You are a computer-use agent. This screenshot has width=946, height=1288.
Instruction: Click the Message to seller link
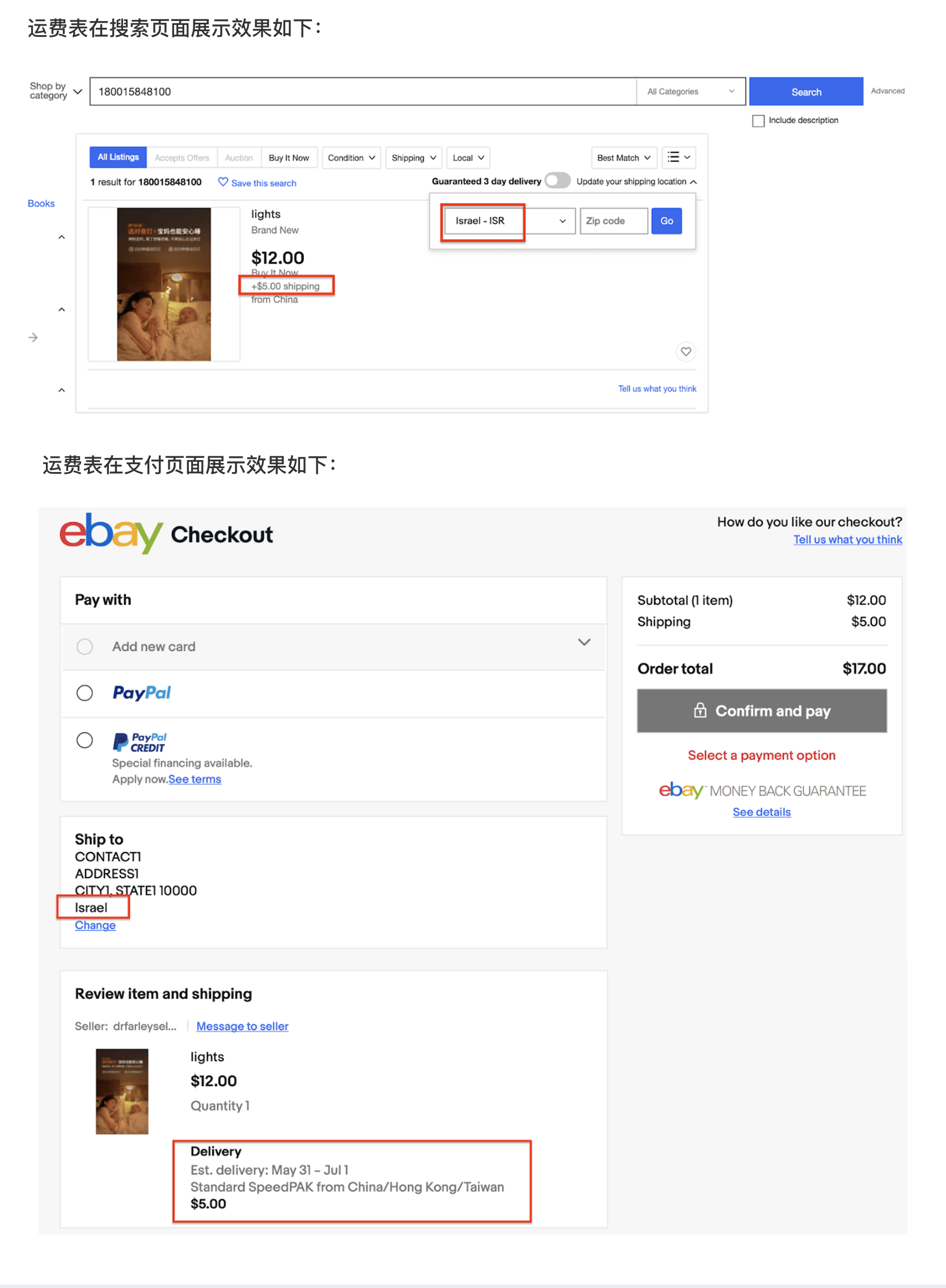point(242,1026)
